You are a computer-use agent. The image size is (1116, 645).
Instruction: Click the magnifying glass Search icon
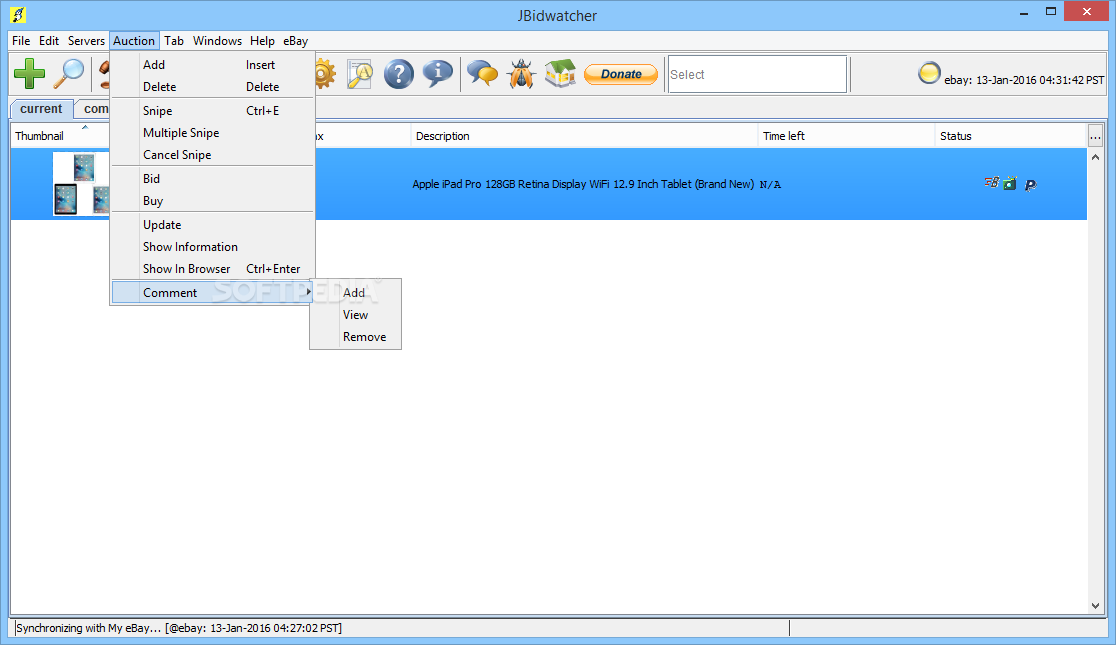click(x=70, y=73)
